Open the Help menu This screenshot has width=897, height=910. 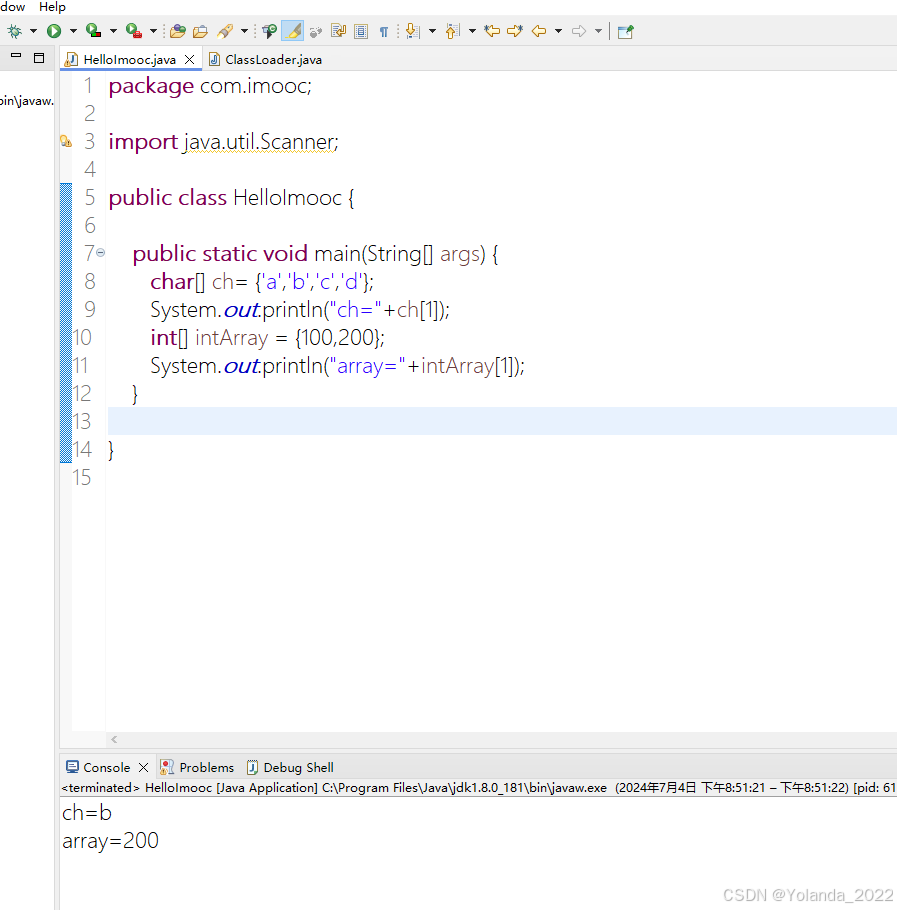(52, 7)
